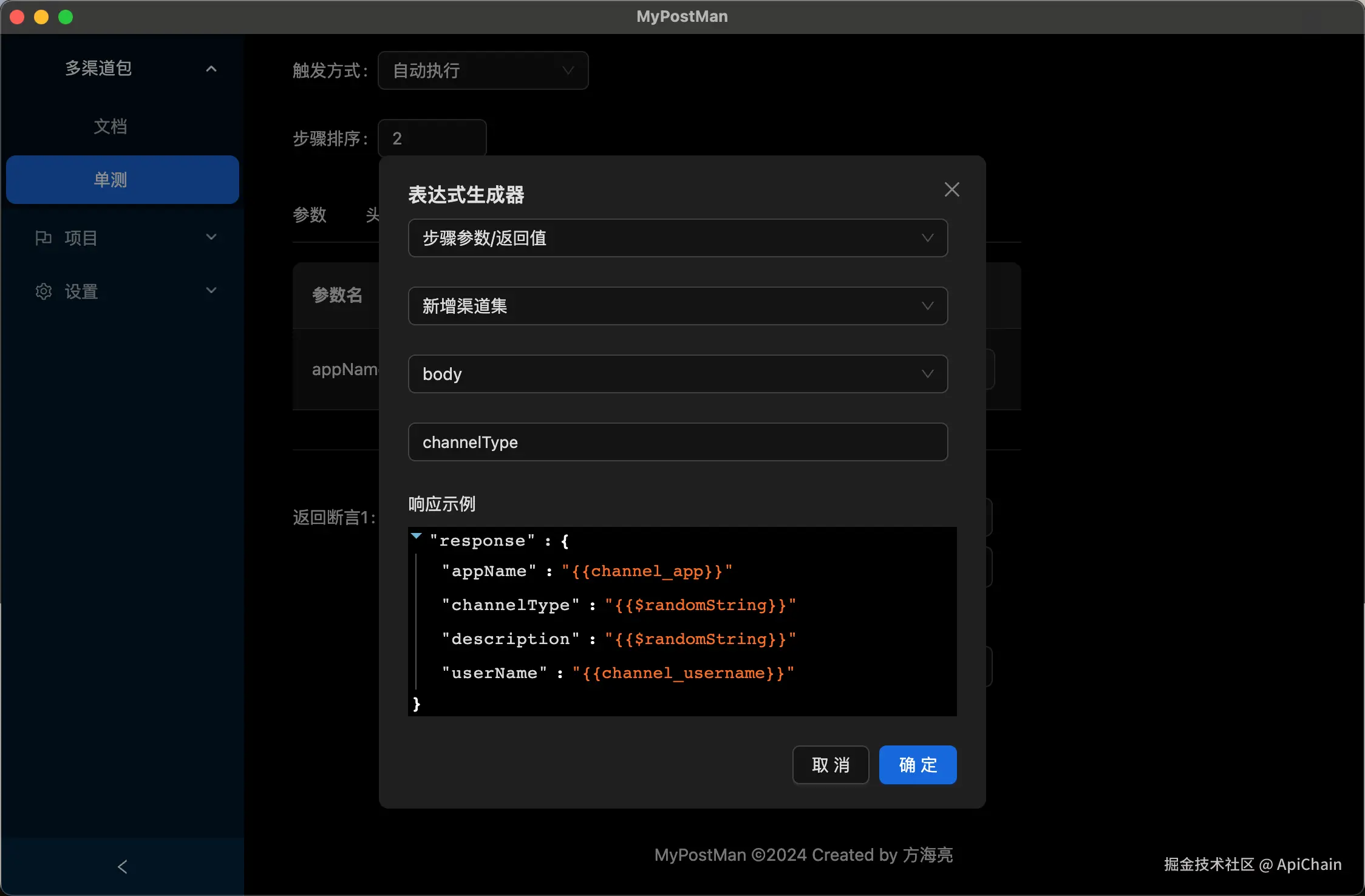Image resolution: width=1365 pixels, height=896 pixels.
Task: Collapse the 多渠道包 menu chevron
Action: 211,69
